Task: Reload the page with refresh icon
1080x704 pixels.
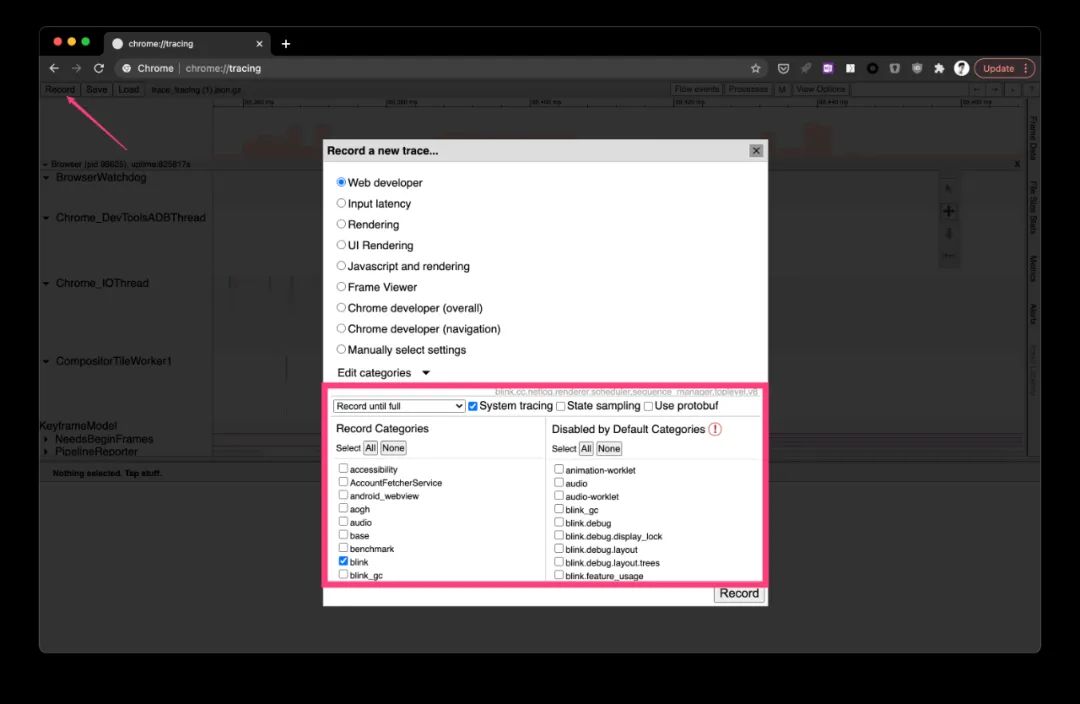Action: [99, 68]
